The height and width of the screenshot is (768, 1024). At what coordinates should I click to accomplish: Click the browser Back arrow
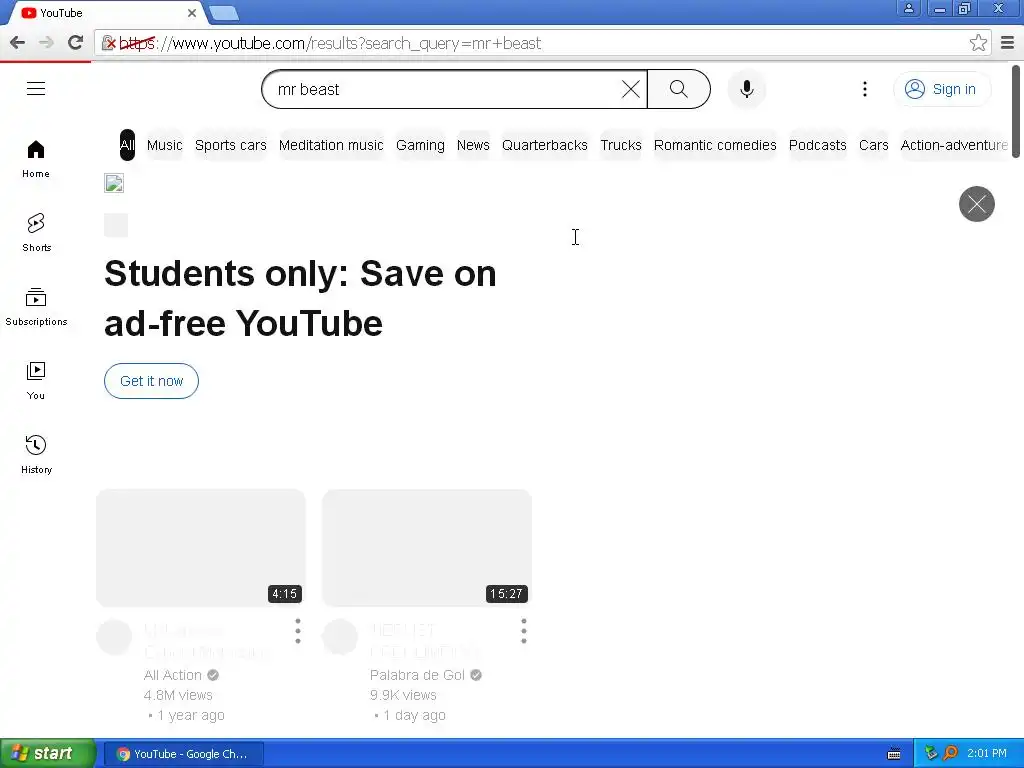(18, 43)
